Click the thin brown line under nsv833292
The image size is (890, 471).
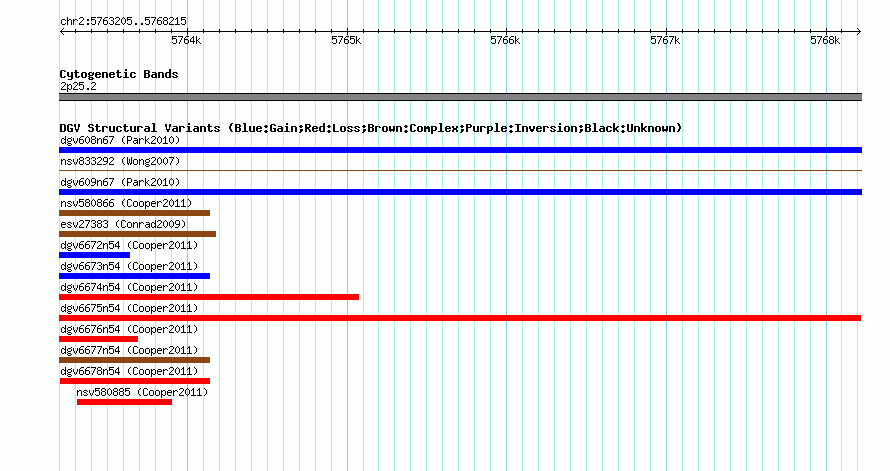coord(460,170)
